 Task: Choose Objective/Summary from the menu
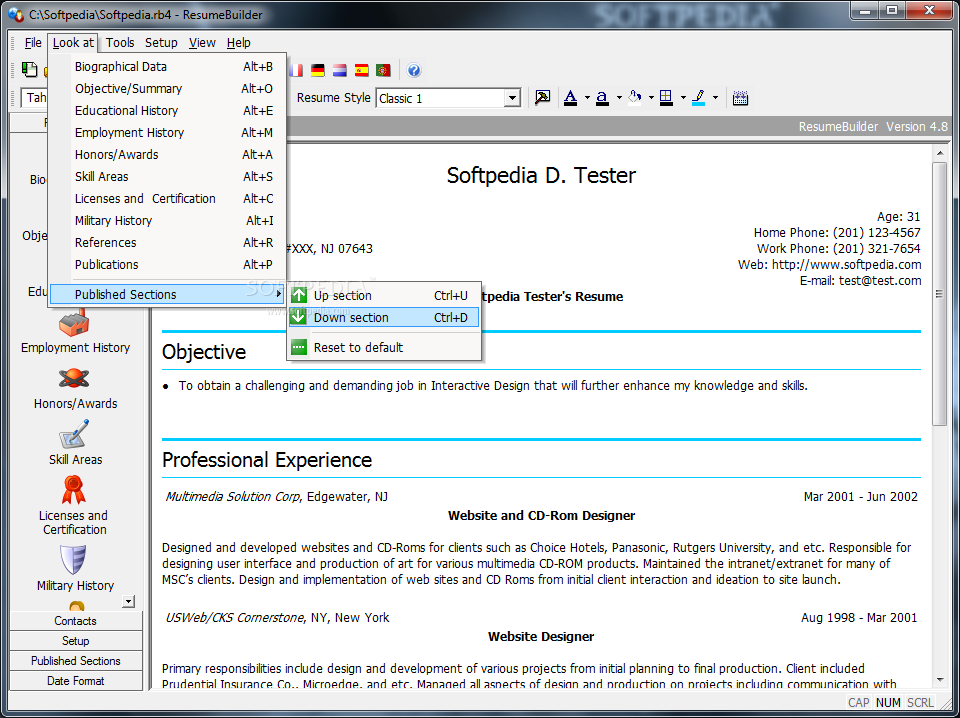tap(167, 89)
